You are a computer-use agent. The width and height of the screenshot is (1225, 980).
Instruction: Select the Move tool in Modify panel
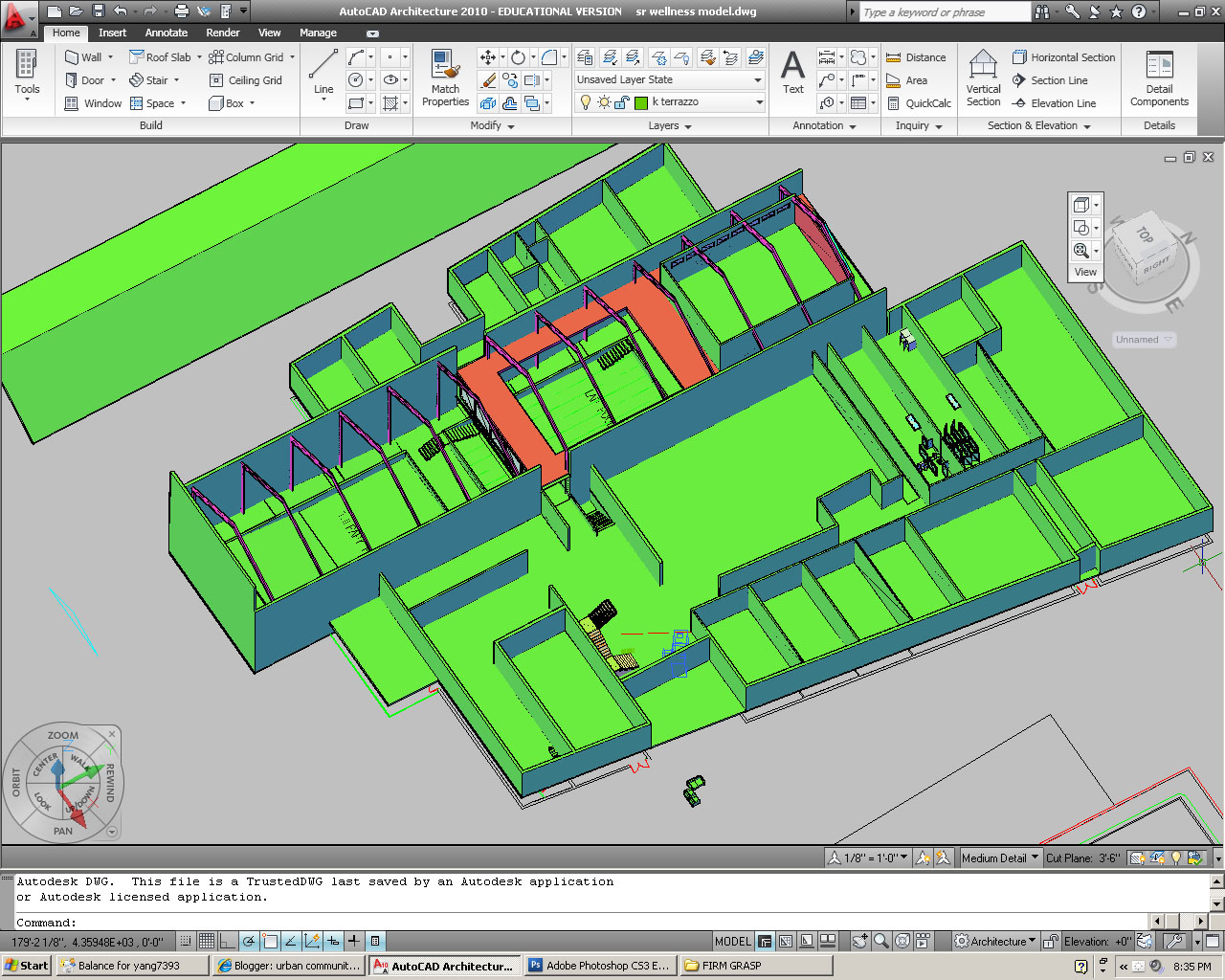click(488, 57)
